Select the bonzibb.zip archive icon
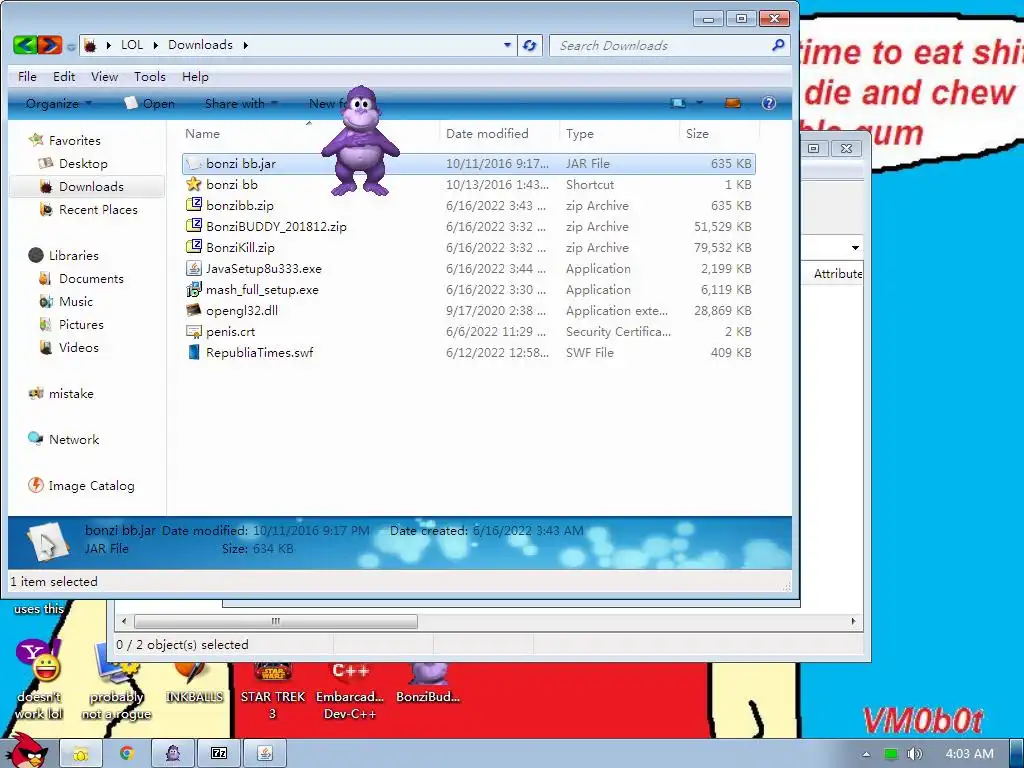This screenshot has height=768, width=1024. point(194,205)
